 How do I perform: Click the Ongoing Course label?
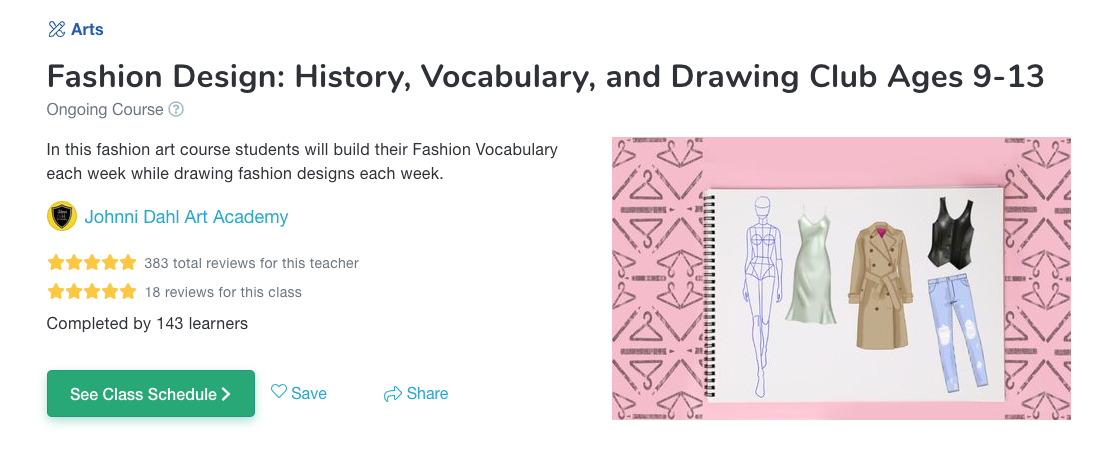click(105, 110)
